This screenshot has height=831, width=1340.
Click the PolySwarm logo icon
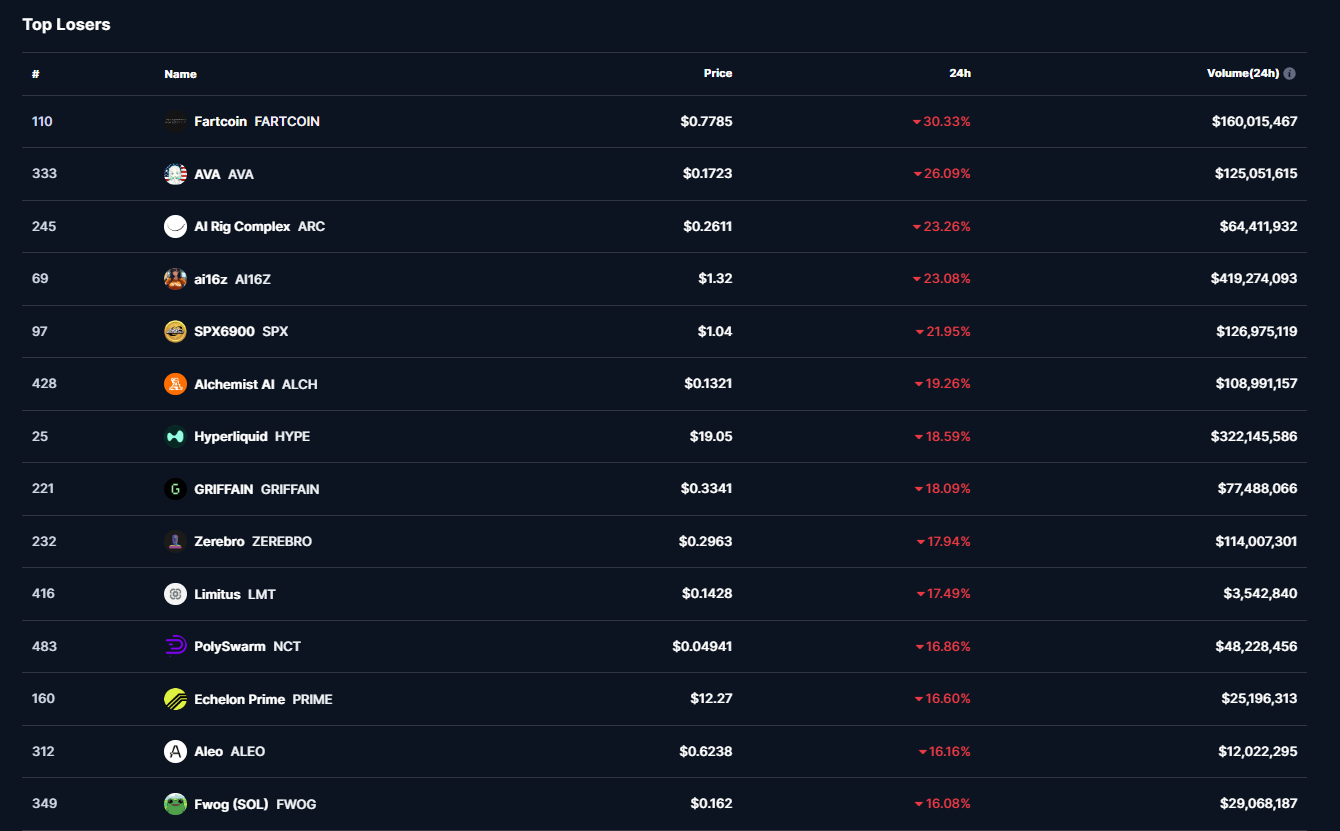click(175, 646)
